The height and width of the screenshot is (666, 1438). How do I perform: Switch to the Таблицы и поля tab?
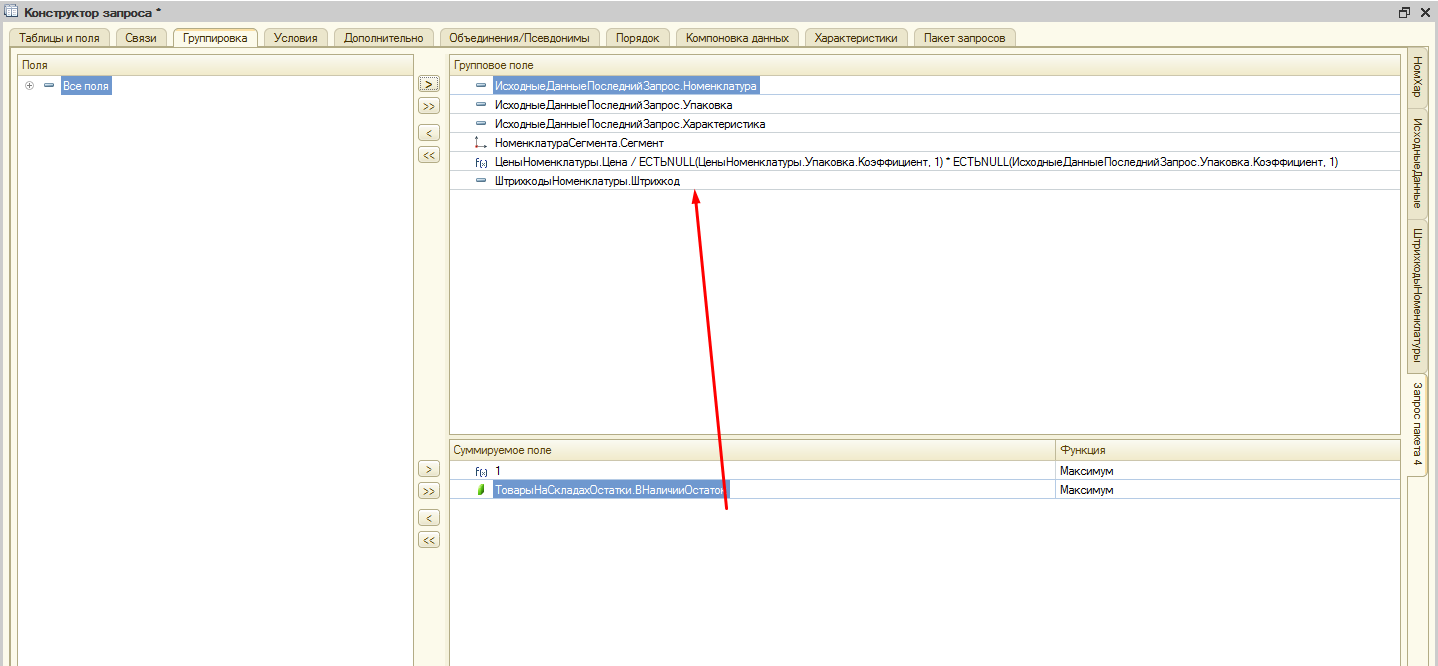point(60,37)
